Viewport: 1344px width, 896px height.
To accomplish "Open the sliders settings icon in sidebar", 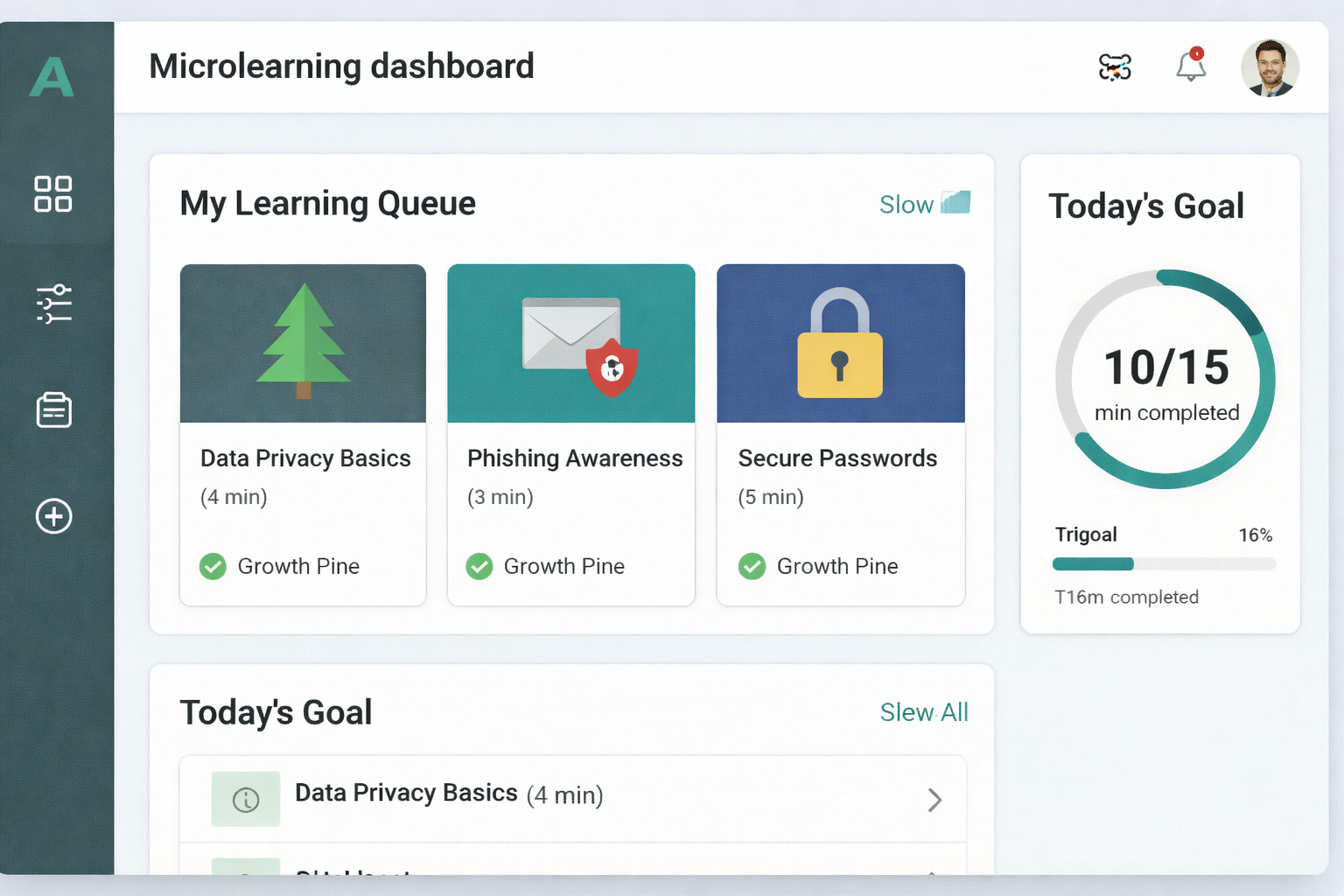I will [x=54, y=304].
